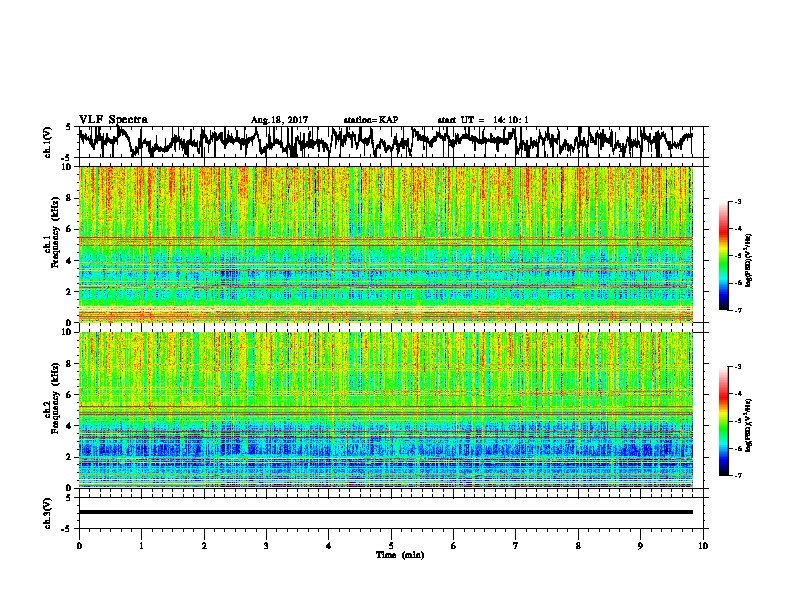792x612 pixels.
Task: Click the "-3" tick on ch.1 color bar
Action: tap(738, 201)
